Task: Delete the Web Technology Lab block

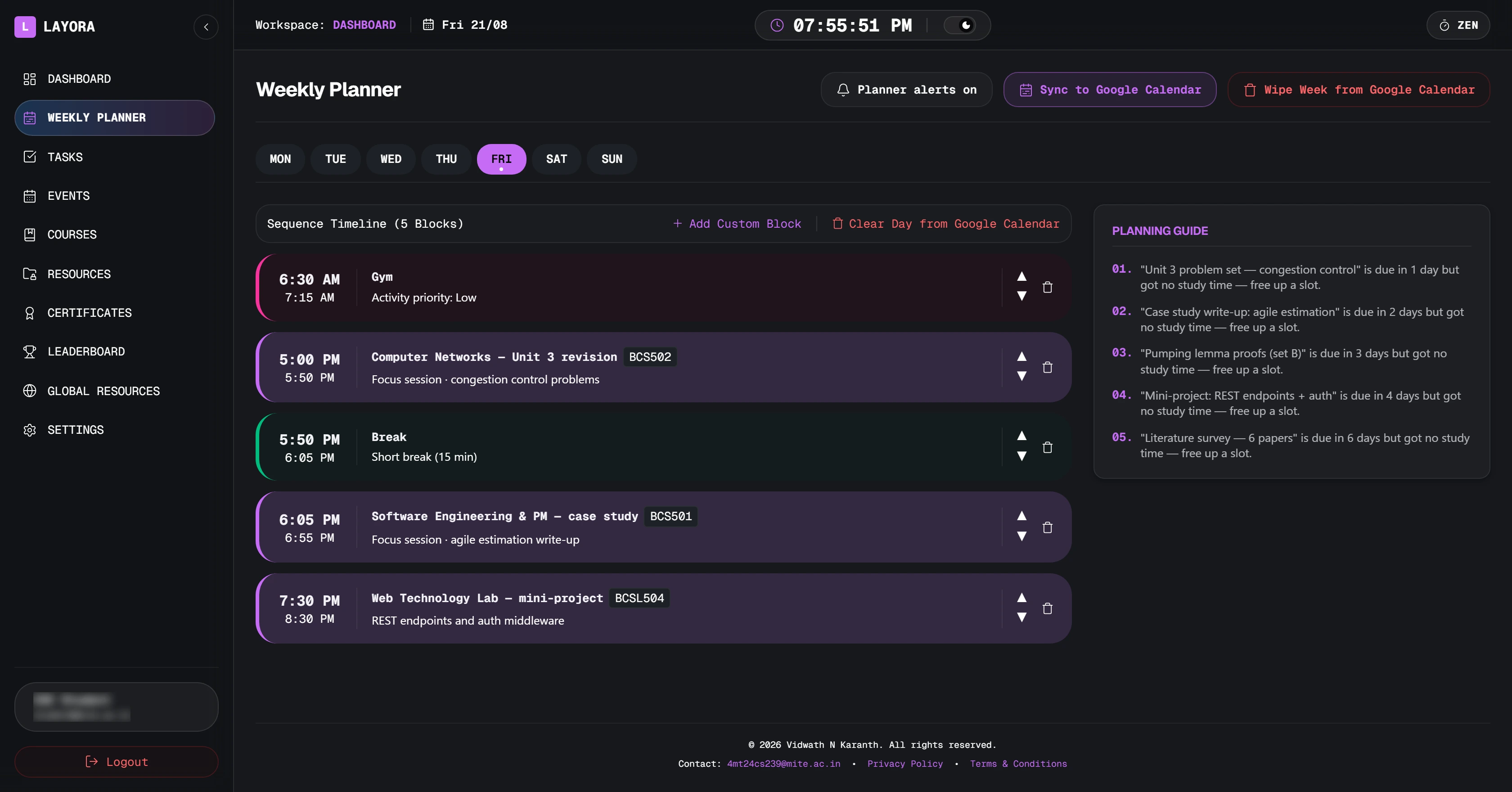Action: click(1047, 609)
